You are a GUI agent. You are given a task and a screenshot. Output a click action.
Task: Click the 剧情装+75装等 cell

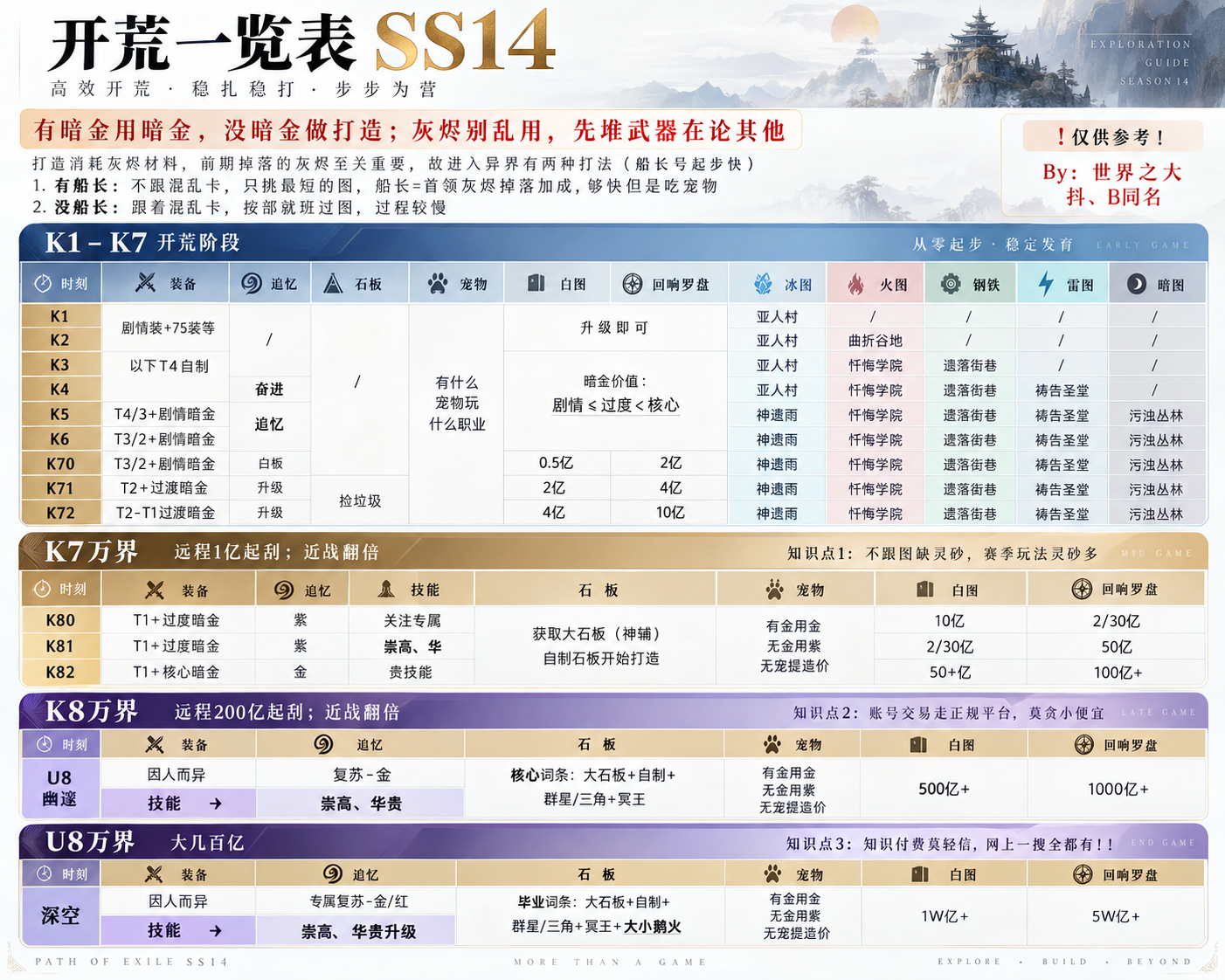(168, 328)
